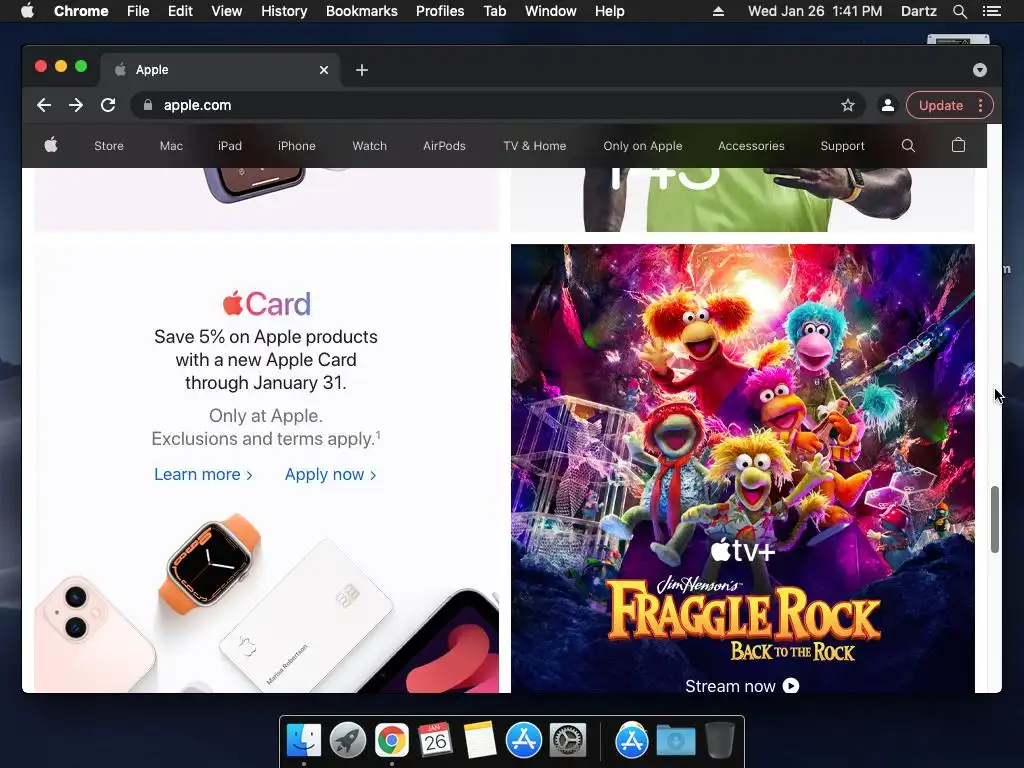The width and height of the screenshot is (1024, 768).
Task: Click the Fraggle Rock promo image
Action: [743, 468]
